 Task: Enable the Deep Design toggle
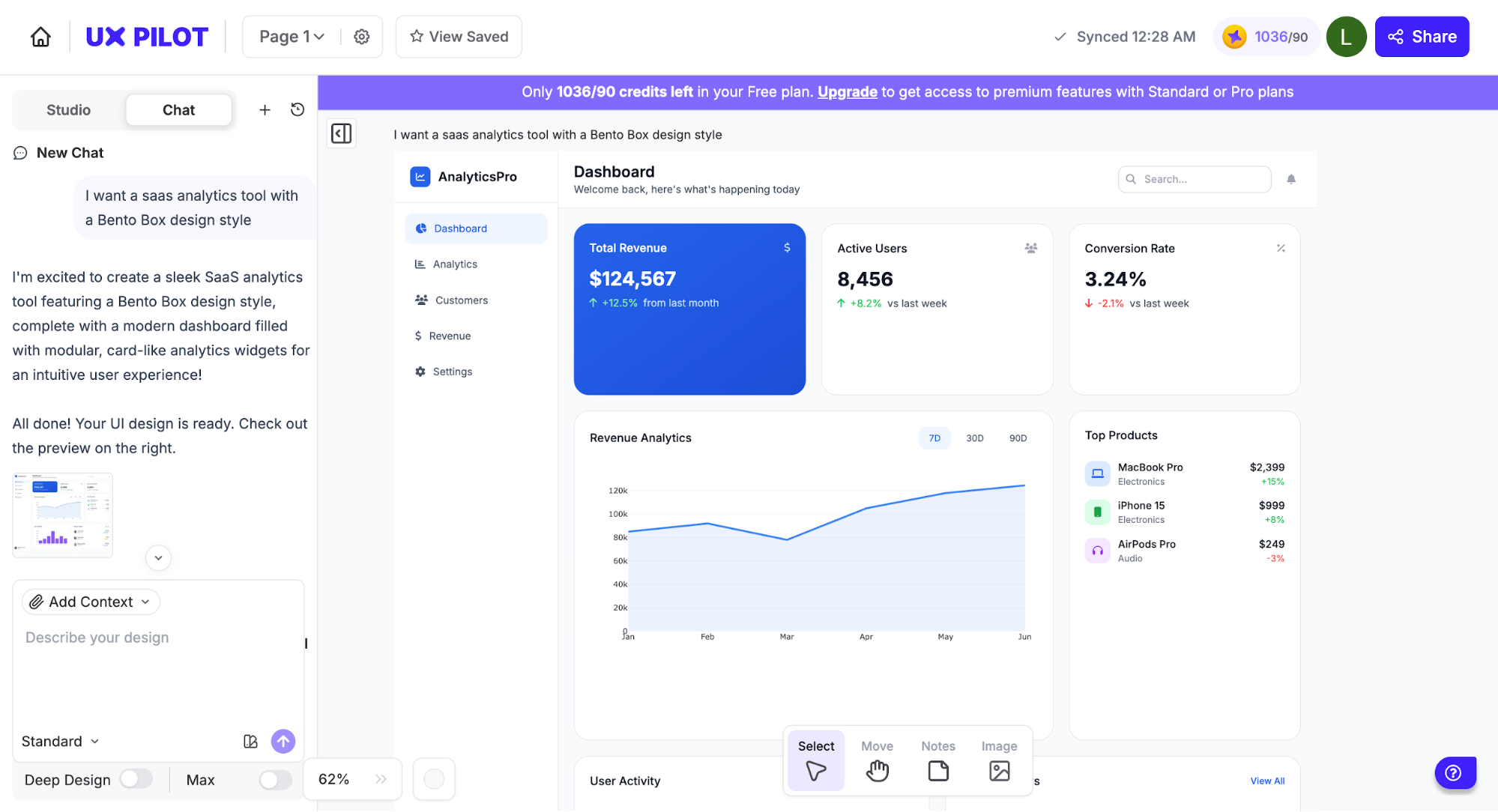click(136, 779)
